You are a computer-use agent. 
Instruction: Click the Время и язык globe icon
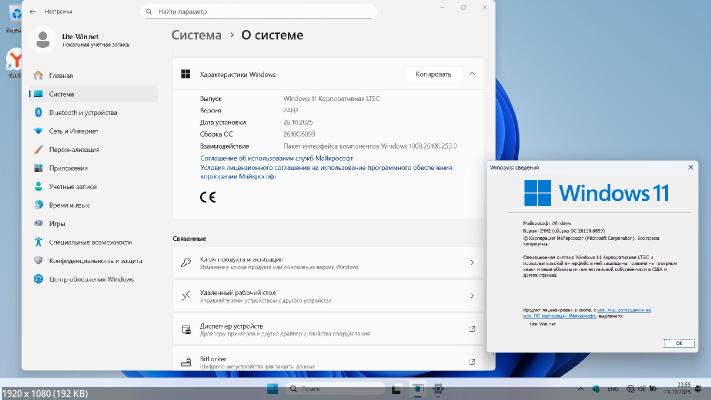click(39, 205)
